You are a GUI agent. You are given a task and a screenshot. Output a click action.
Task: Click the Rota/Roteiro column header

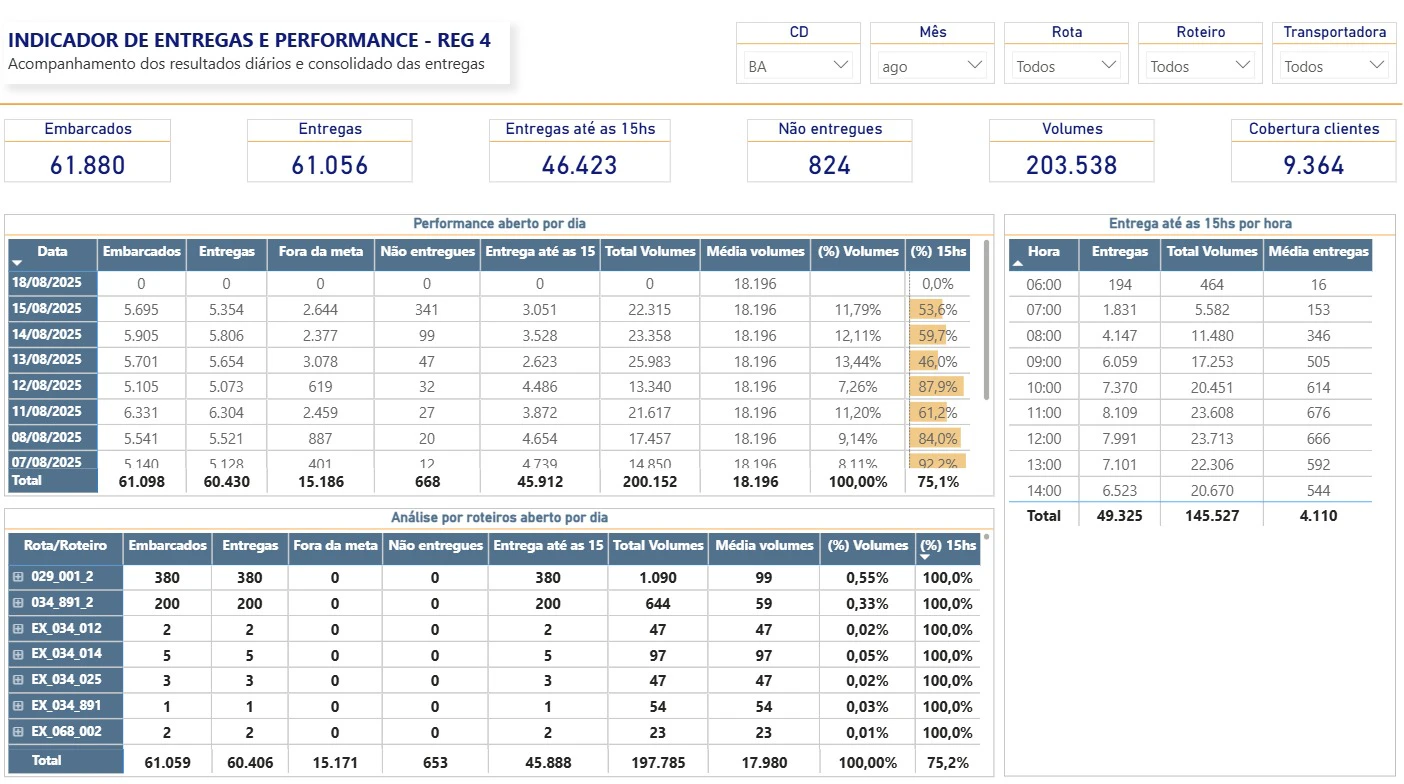point(65,546)
